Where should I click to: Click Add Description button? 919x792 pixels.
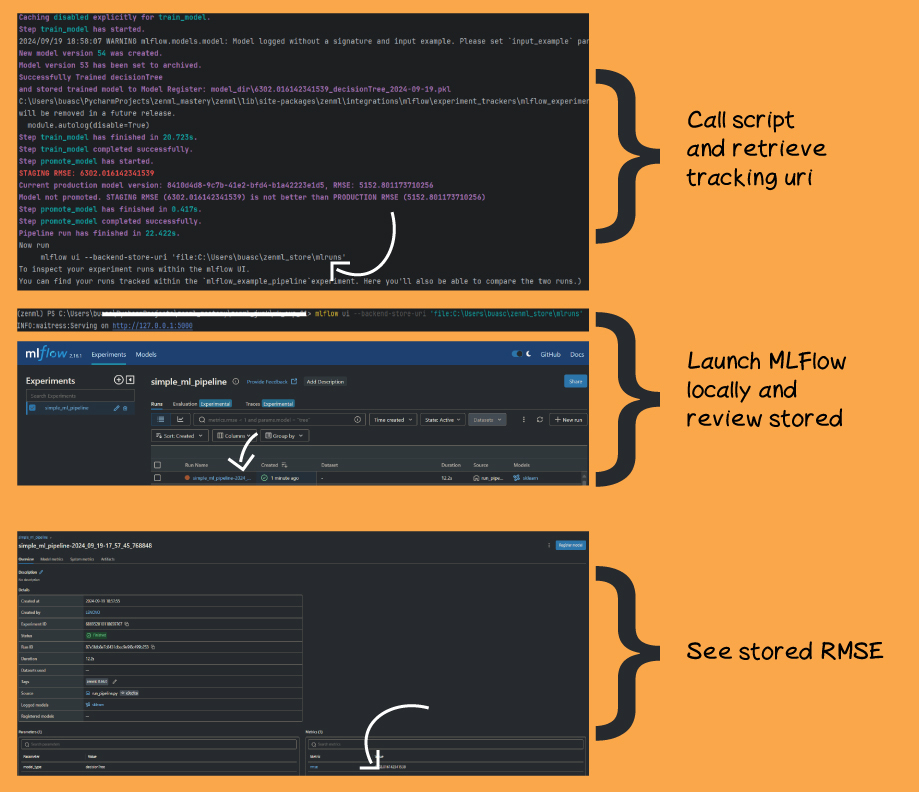coord(325,382)
